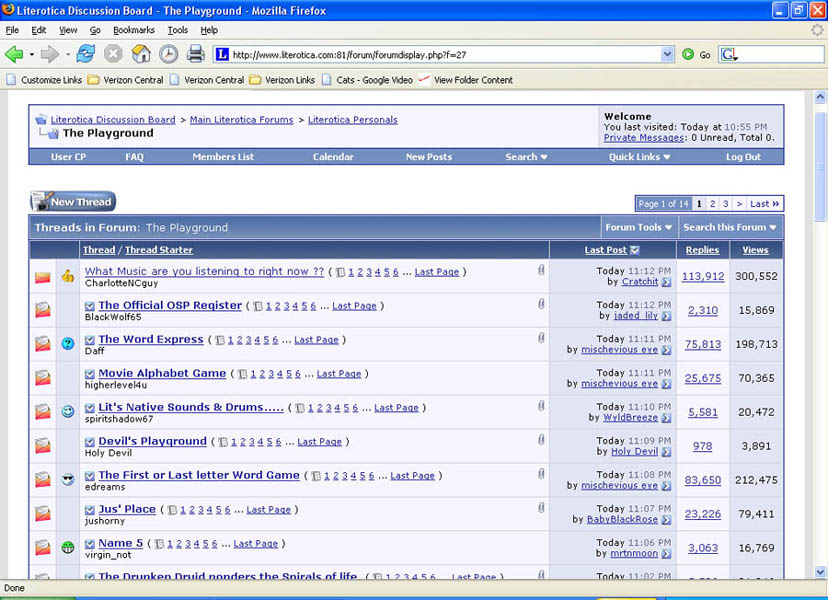Open the thread The First or Last letter Word Game
Image resolution: width=828 pixels, height=600 pixels.
click(x=199, y=475)
